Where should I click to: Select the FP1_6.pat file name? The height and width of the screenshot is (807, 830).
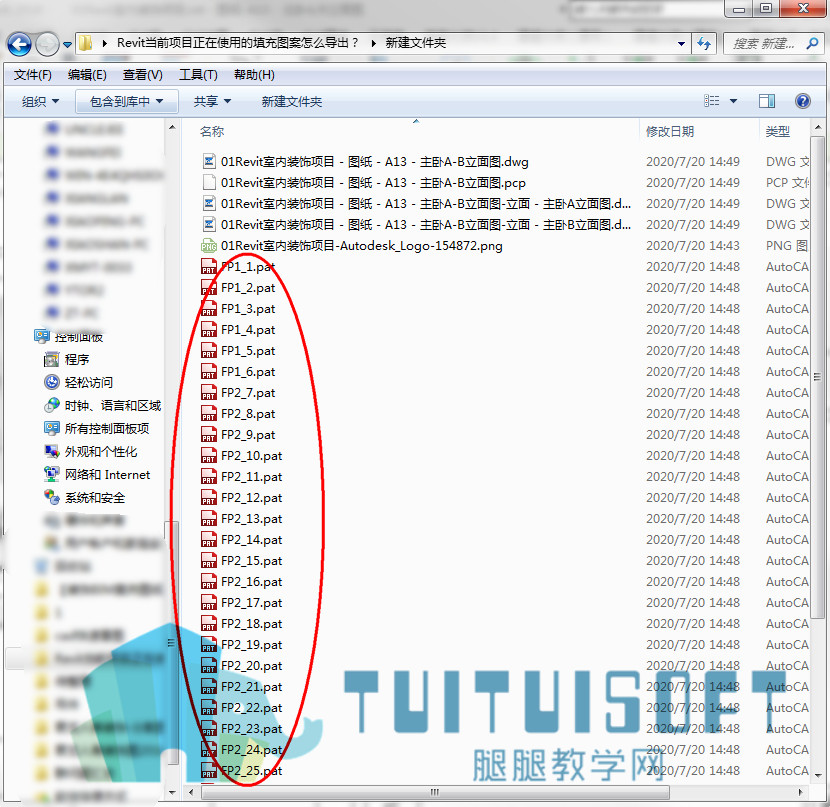point(248,371)
